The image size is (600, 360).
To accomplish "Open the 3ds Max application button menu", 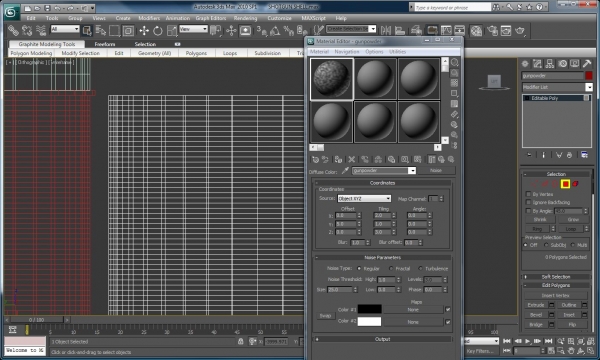I will (x=11, y=12).
